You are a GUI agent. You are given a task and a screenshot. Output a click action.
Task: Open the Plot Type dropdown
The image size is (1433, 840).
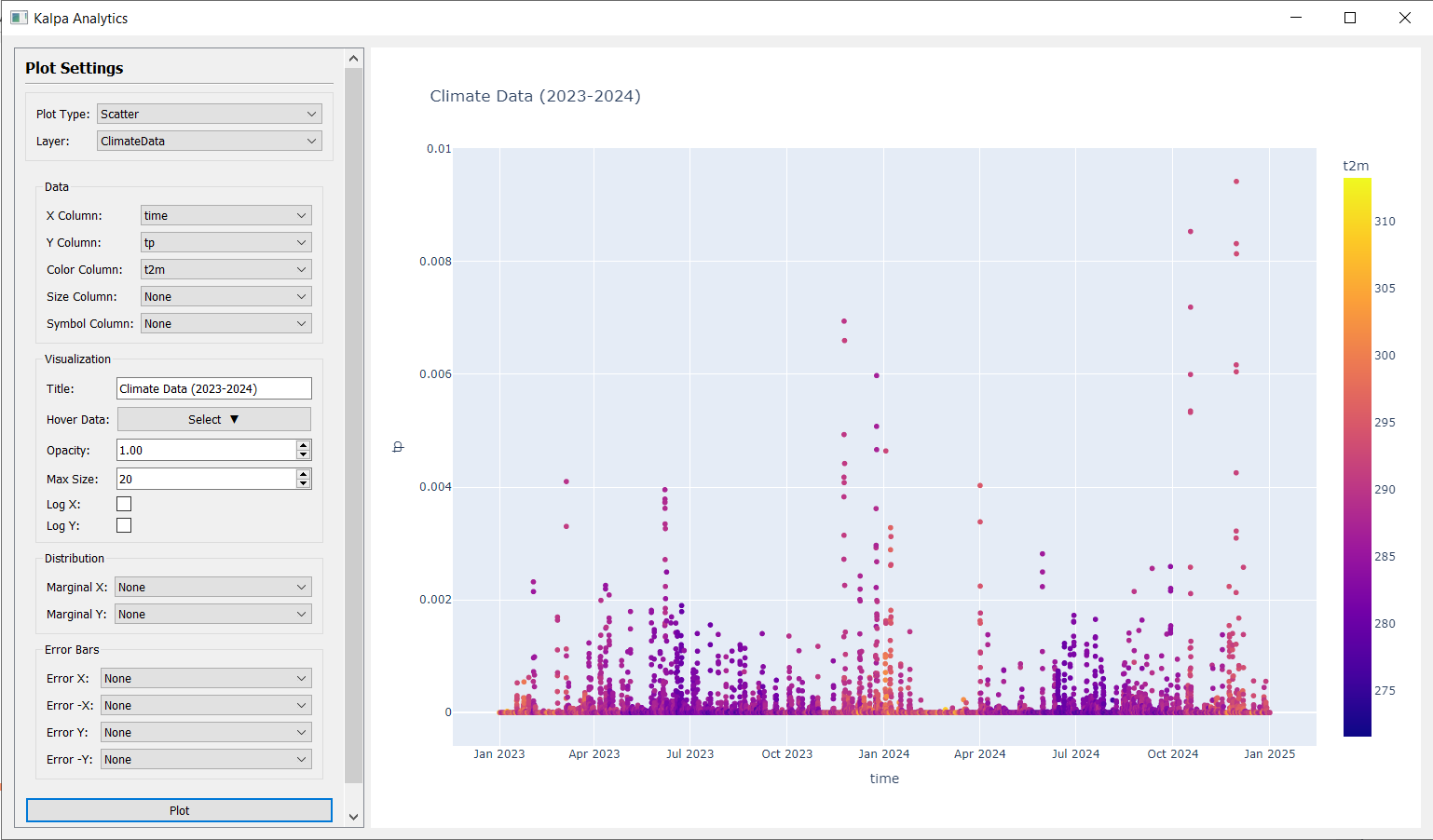(209, 114)
